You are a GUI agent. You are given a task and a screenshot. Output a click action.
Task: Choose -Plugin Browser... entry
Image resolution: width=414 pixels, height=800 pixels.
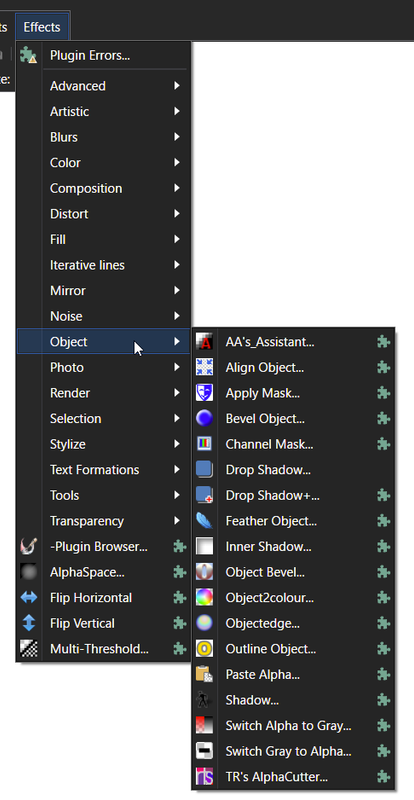(103, 546)
